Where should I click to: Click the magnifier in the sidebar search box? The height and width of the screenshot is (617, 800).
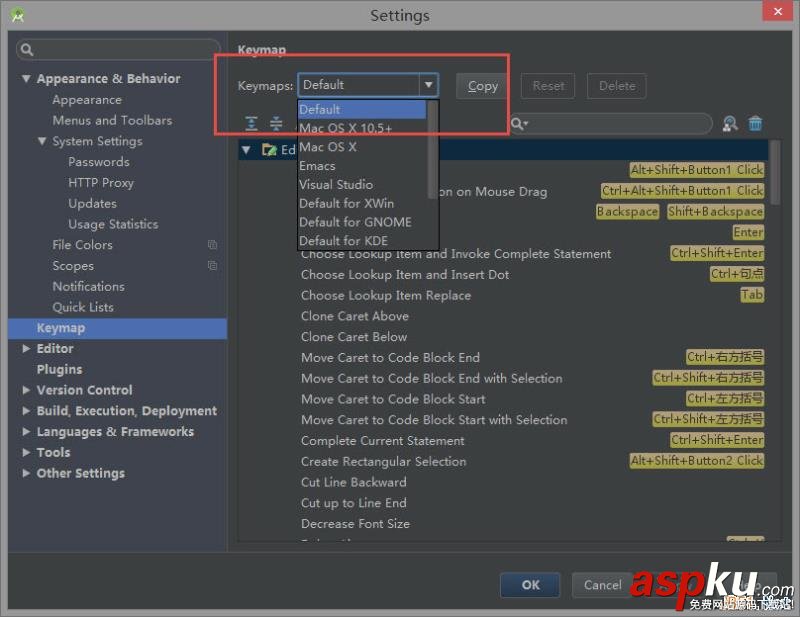(x=26, y=47)
